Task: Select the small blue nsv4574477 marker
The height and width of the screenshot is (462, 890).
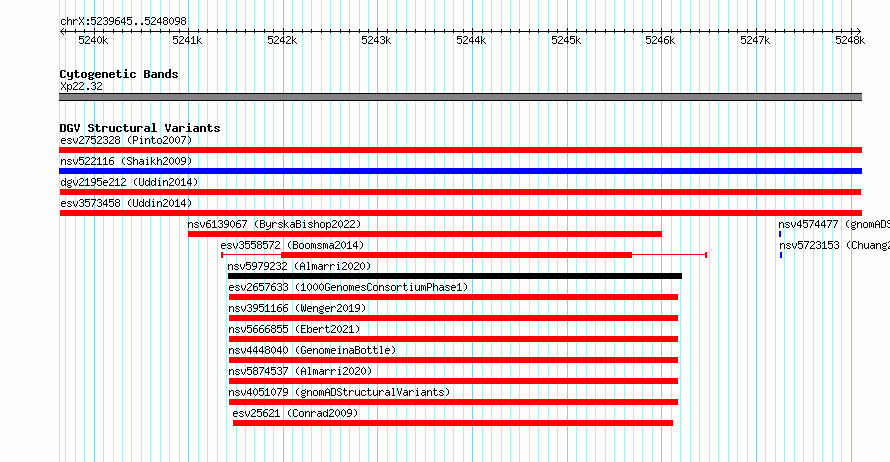Action: point(780,234)
